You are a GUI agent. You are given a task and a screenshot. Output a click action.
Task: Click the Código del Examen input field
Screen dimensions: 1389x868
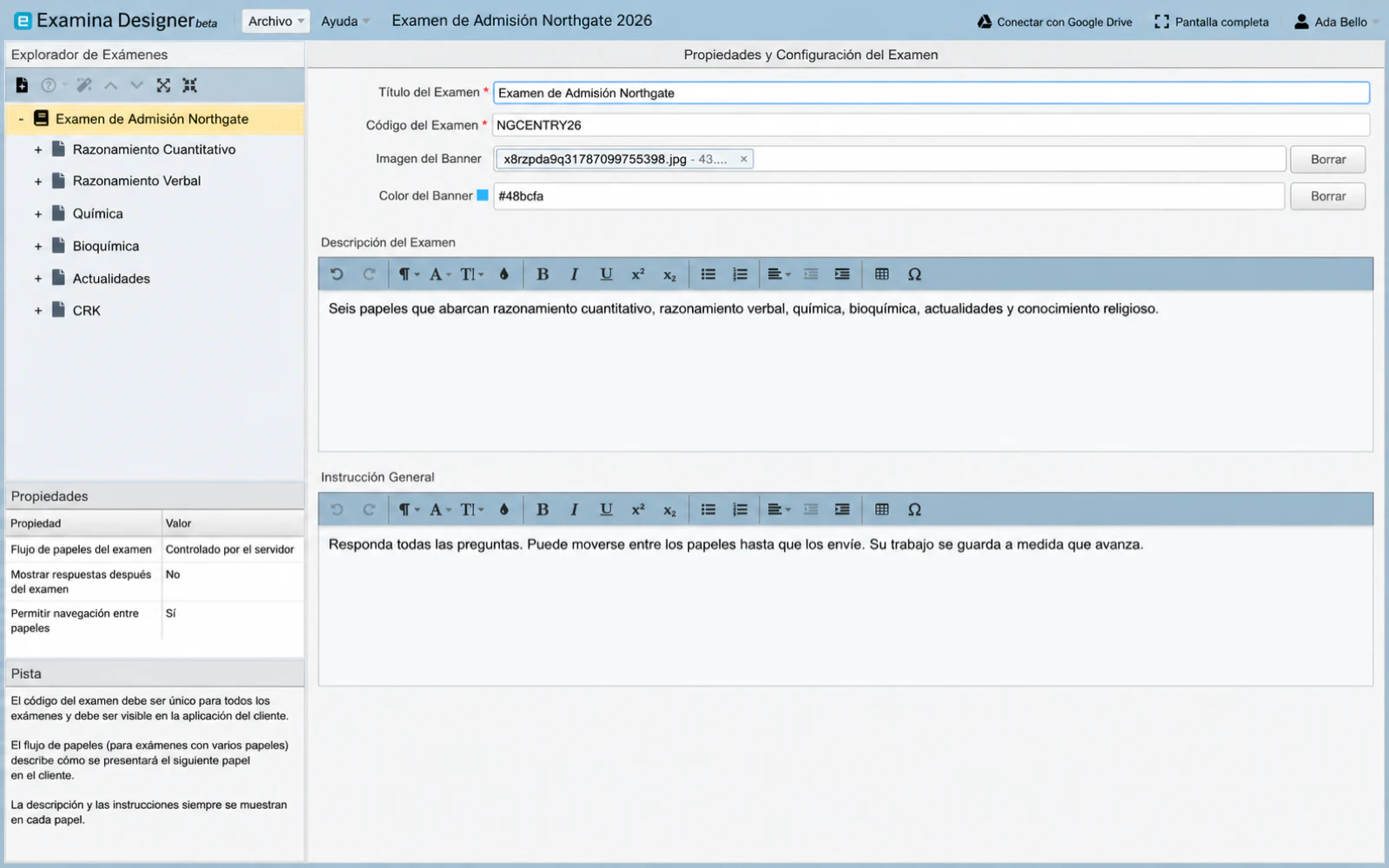931,125
